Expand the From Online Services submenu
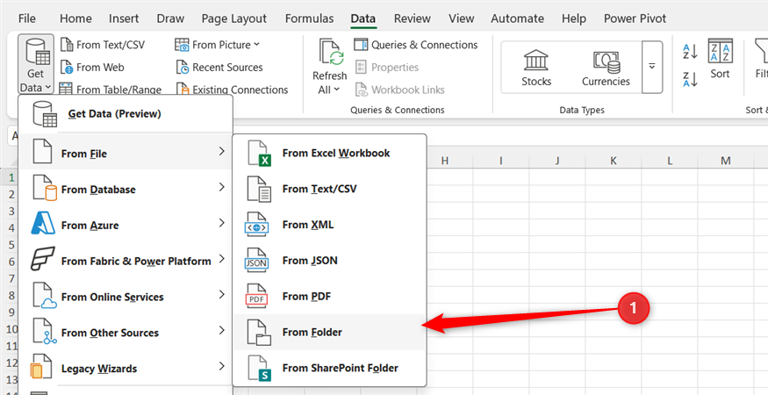The image size is (768, 395). pos(125,296)
